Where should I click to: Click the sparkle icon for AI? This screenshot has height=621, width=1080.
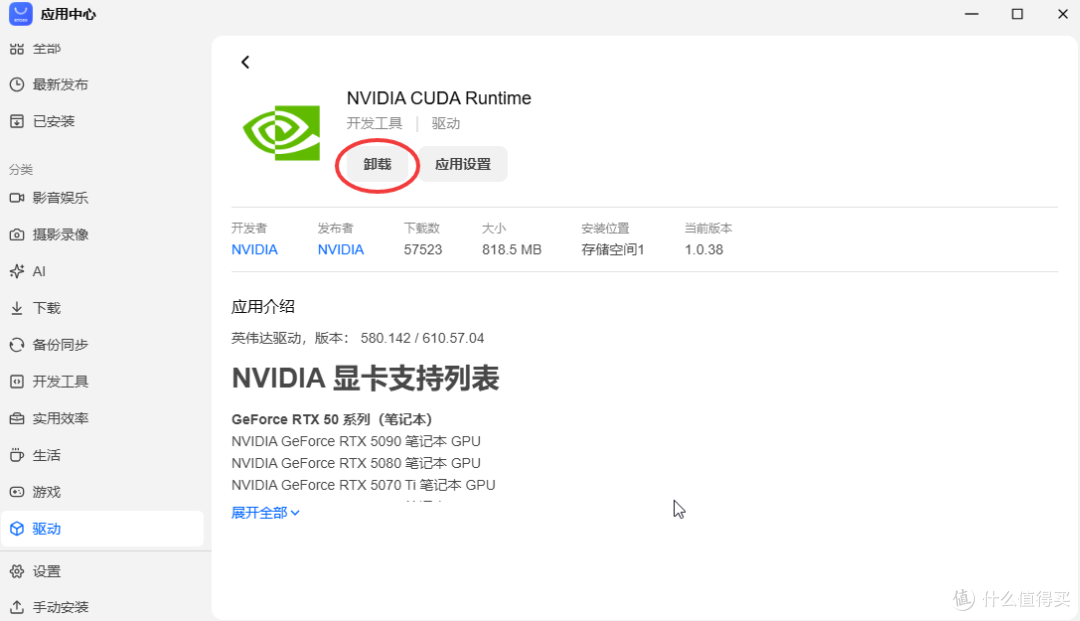point(17,271)
